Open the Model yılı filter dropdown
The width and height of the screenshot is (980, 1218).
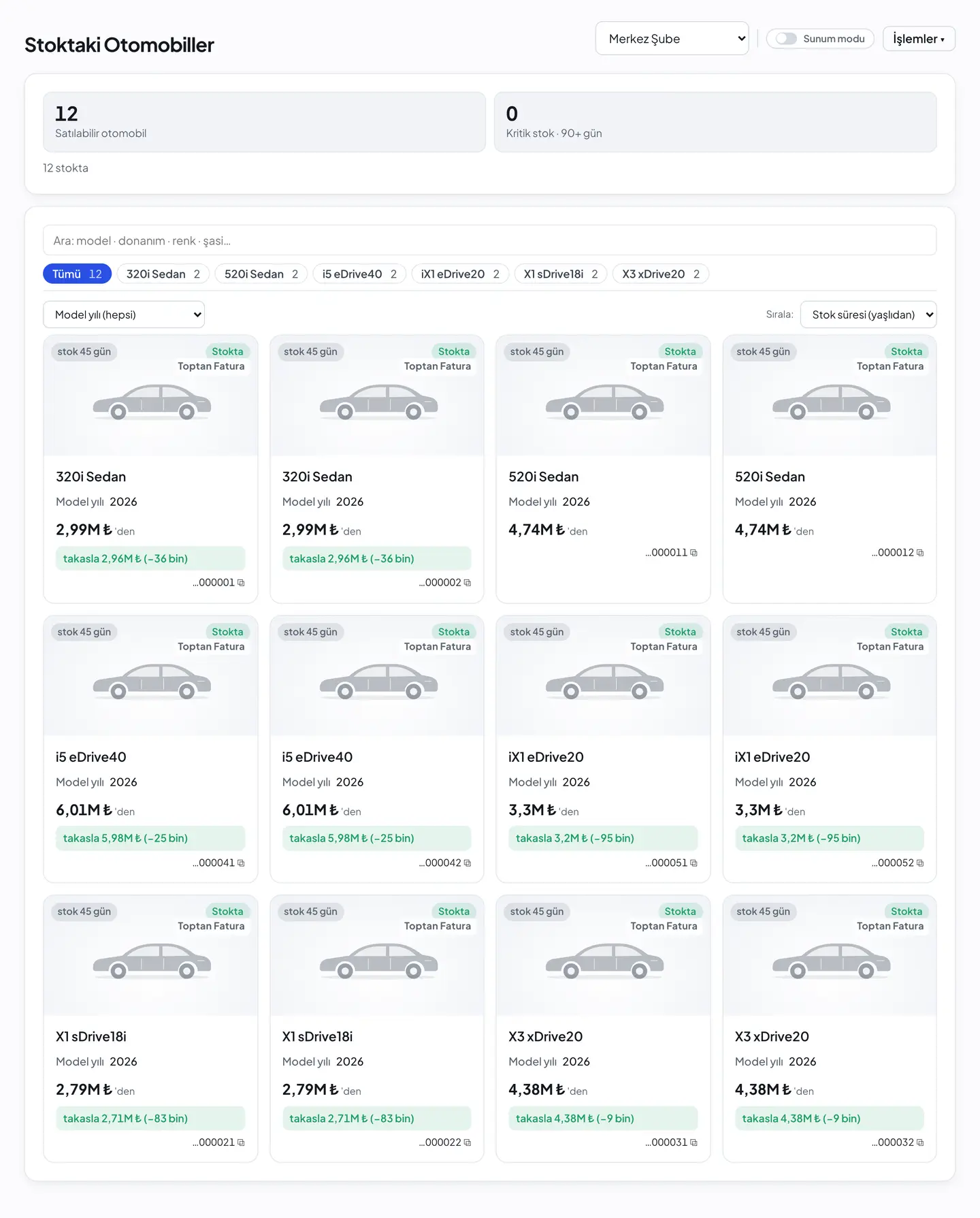point(124,315)
